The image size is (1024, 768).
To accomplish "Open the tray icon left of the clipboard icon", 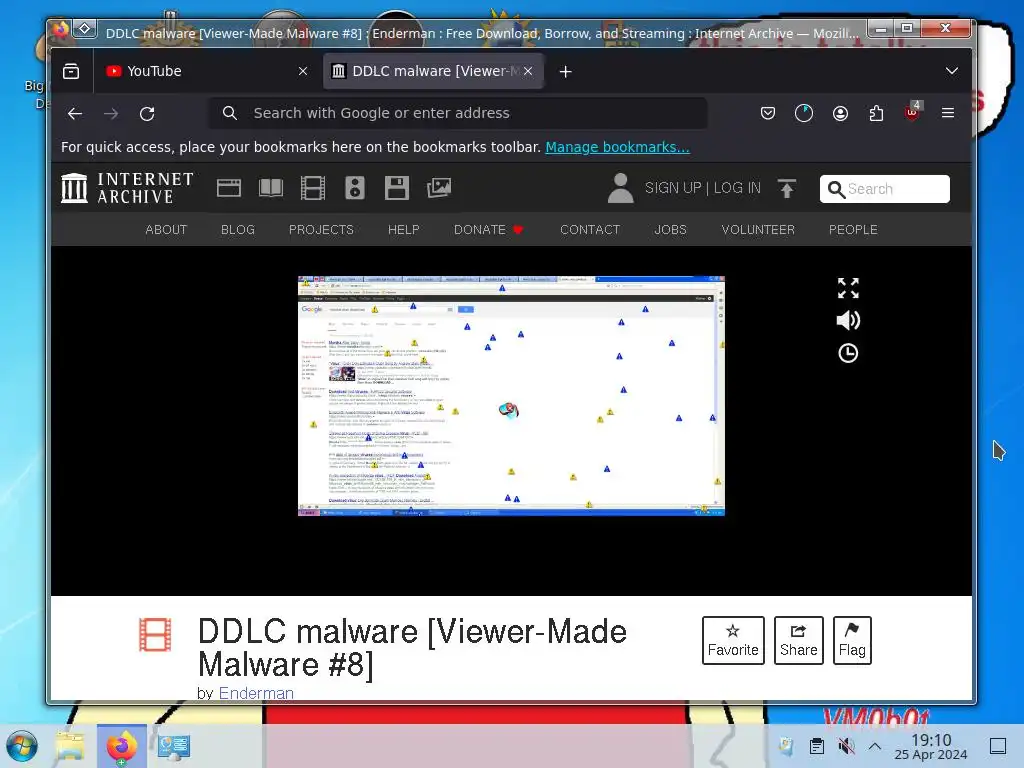I will (x=786, y=746).
